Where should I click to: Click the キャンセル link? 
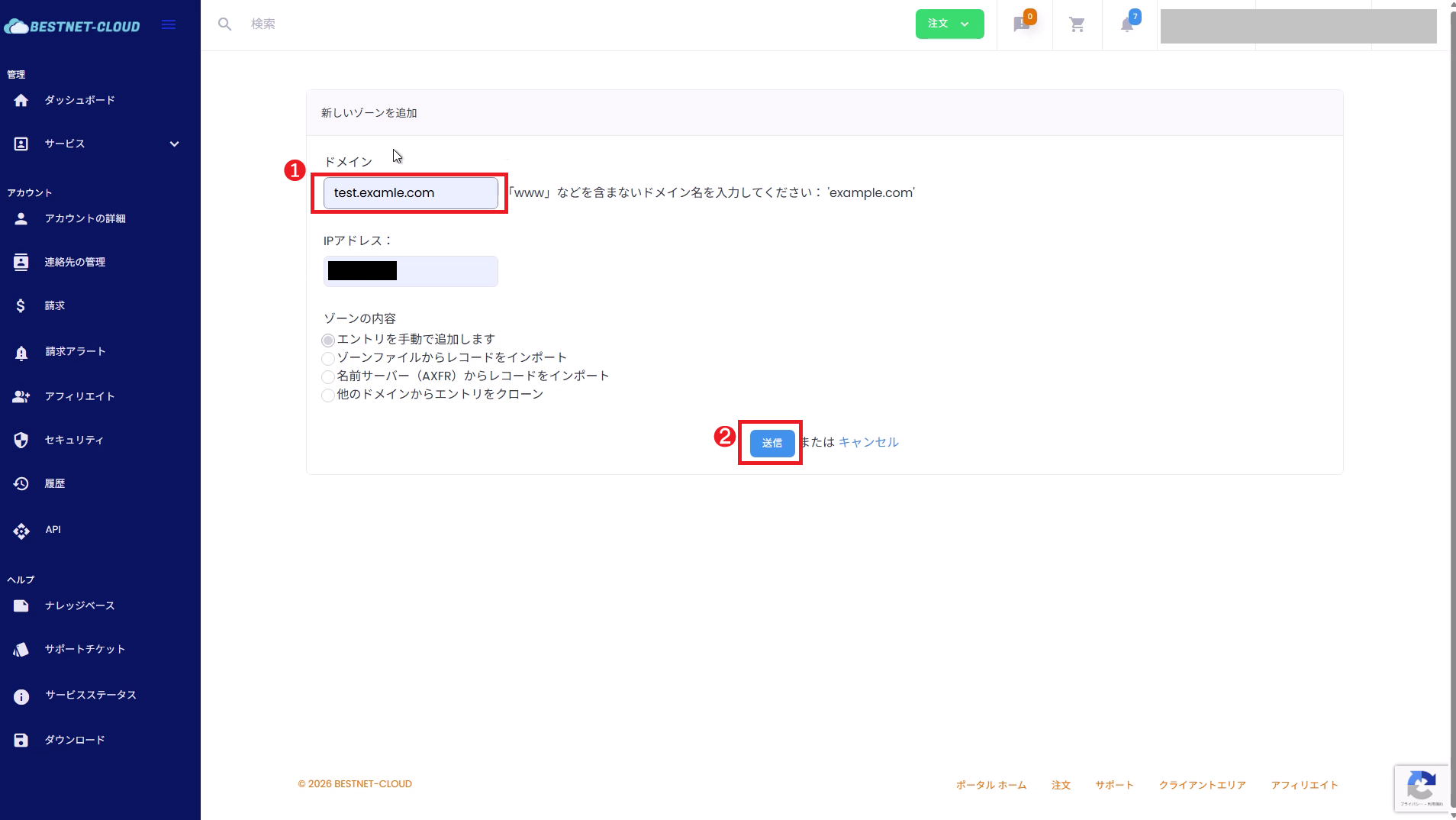(x=868, y=442)
